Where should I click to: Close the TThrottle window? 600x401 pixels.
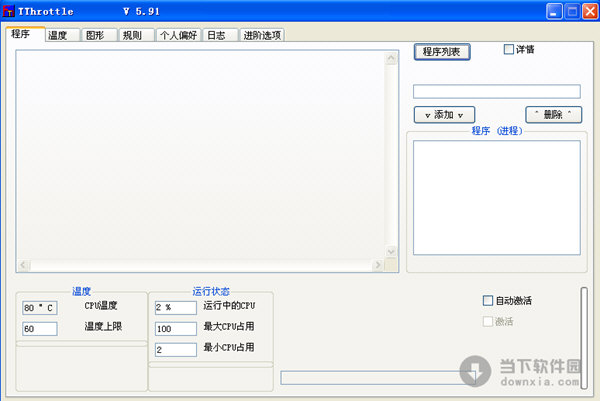(x=590, y=11)
